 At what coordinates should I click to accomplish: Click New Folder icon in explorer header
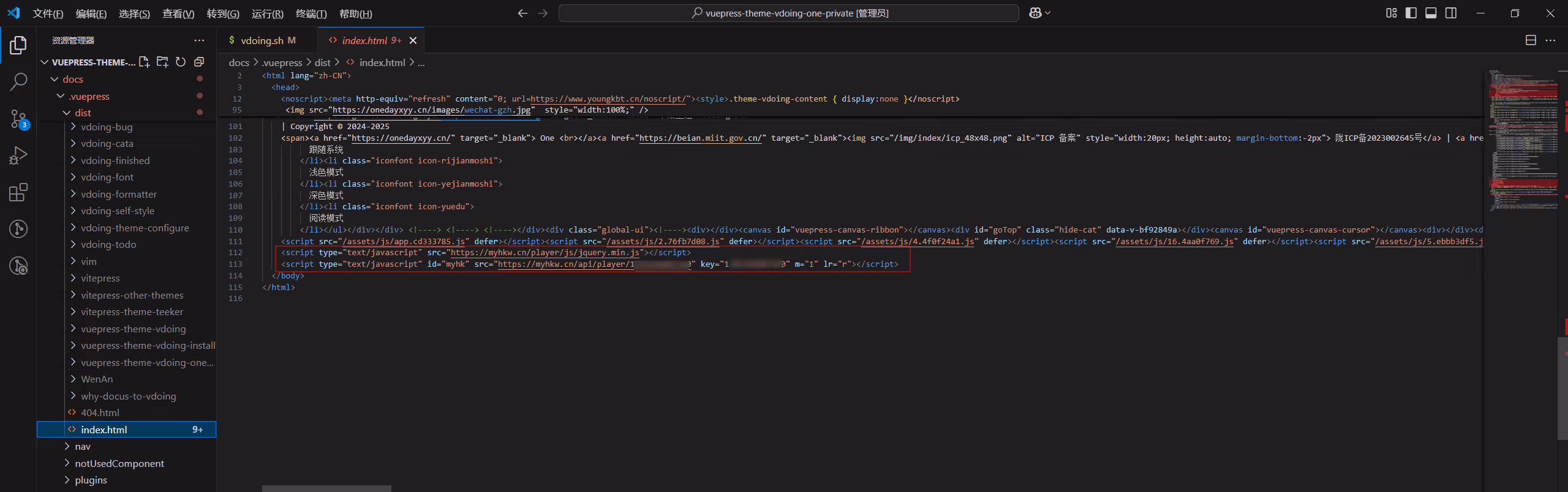pos(162,62)
